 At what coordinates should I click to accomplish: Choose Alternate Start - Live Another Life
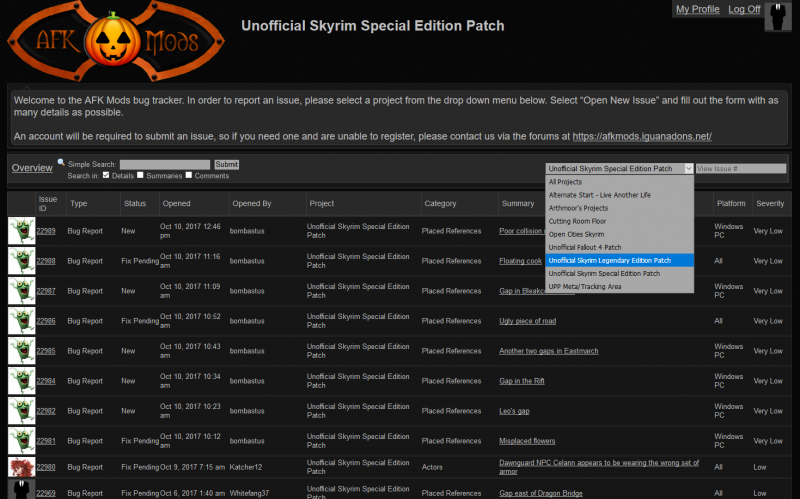[x=619, y=195]
